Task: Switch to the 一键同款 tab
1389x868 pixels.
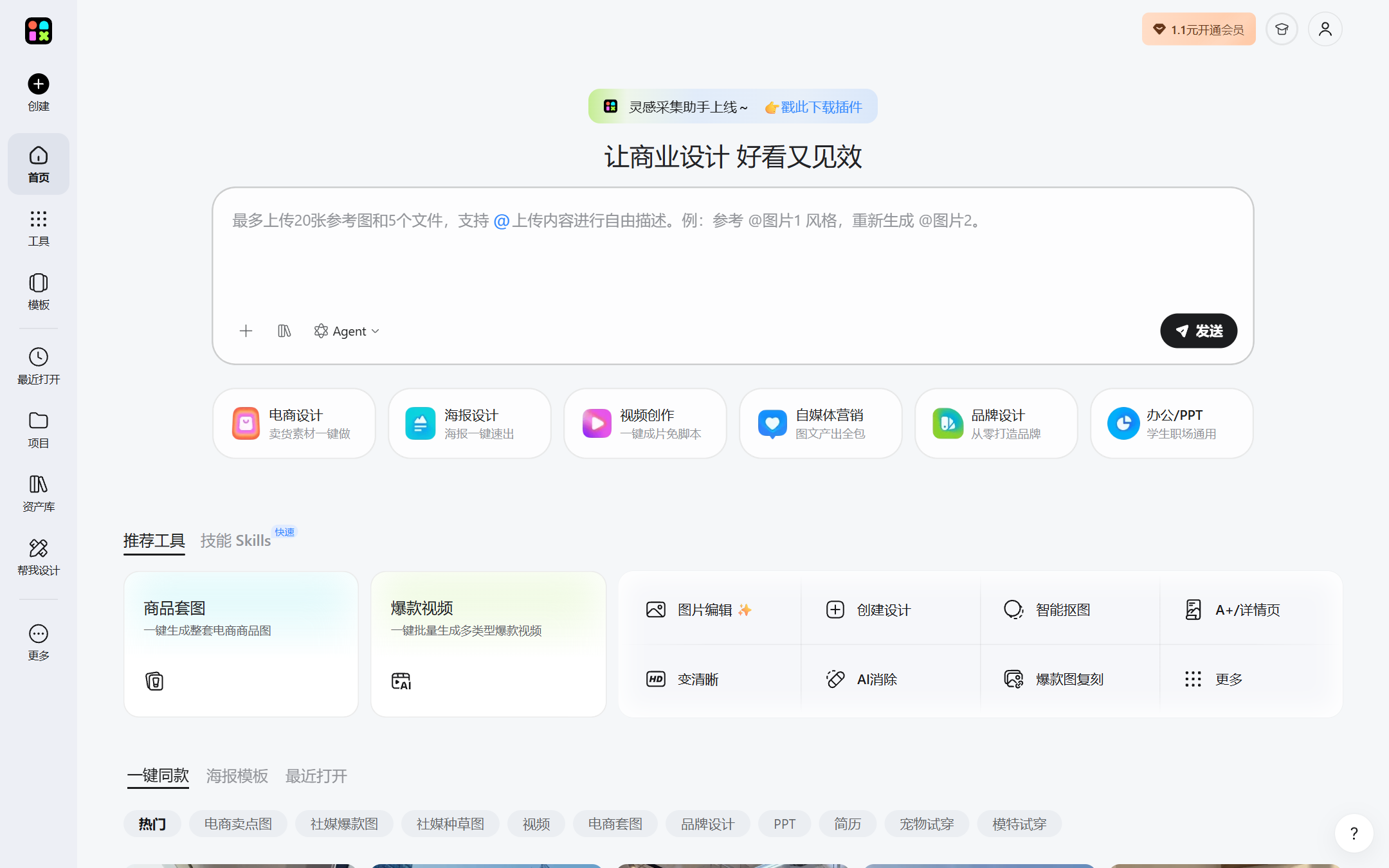Action: tap(158, 776)
